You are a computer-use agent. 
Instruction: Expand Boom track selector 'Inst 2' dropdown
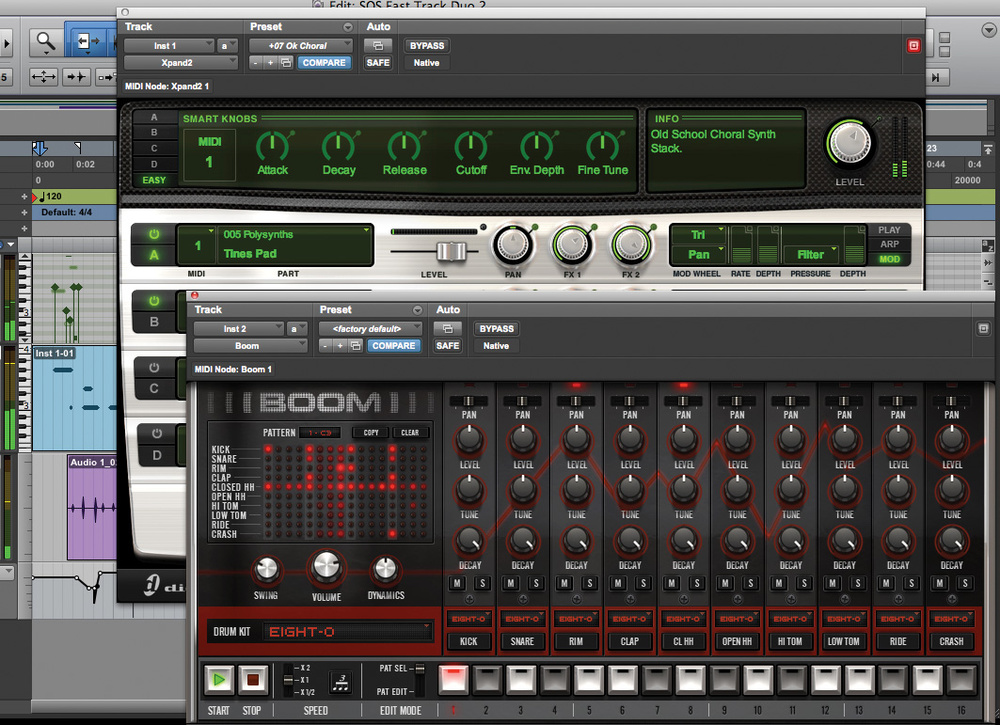[x=239, y=328]
